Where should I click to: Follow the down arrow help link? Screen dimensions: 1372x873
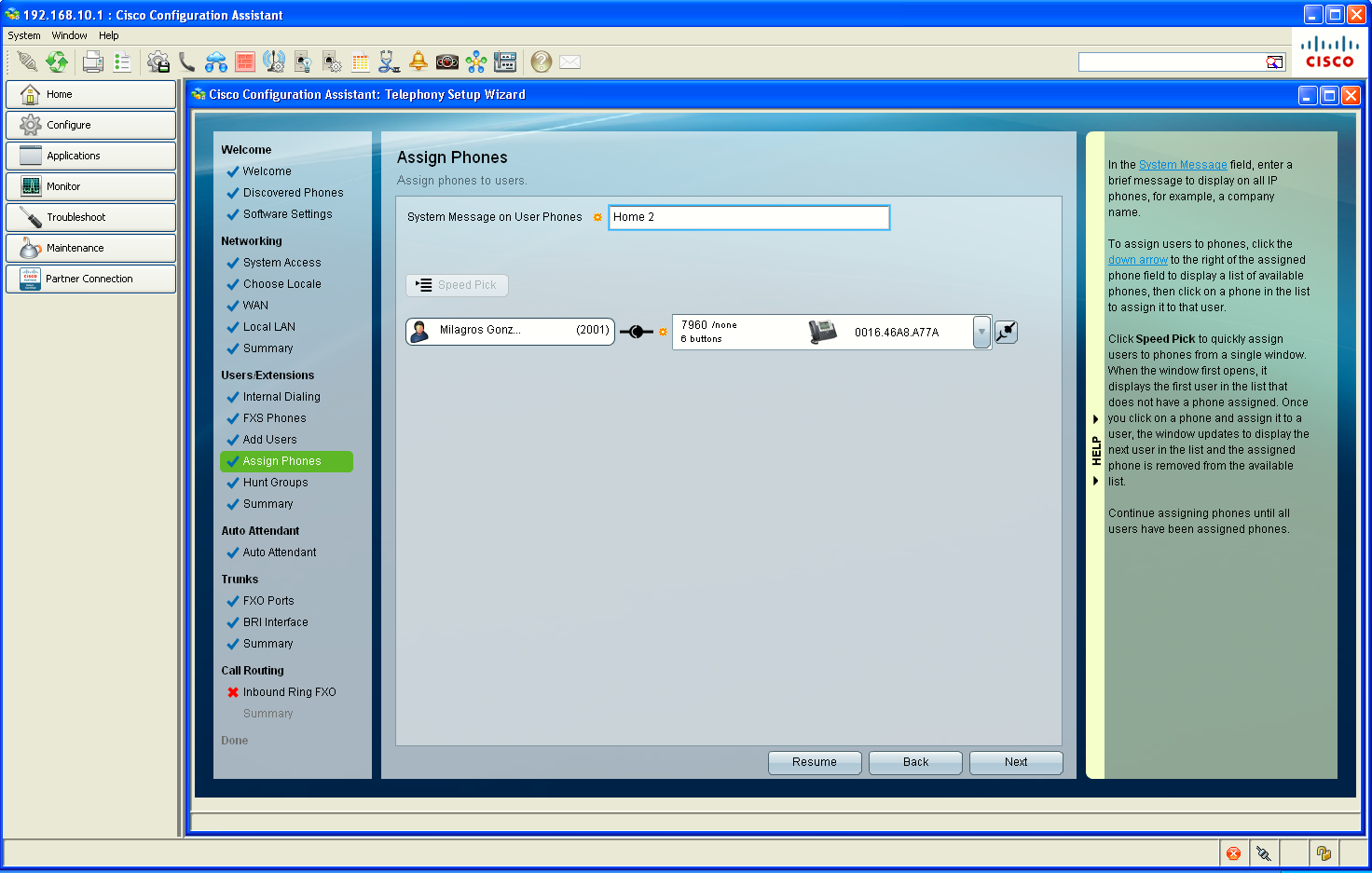point(1138,260)
